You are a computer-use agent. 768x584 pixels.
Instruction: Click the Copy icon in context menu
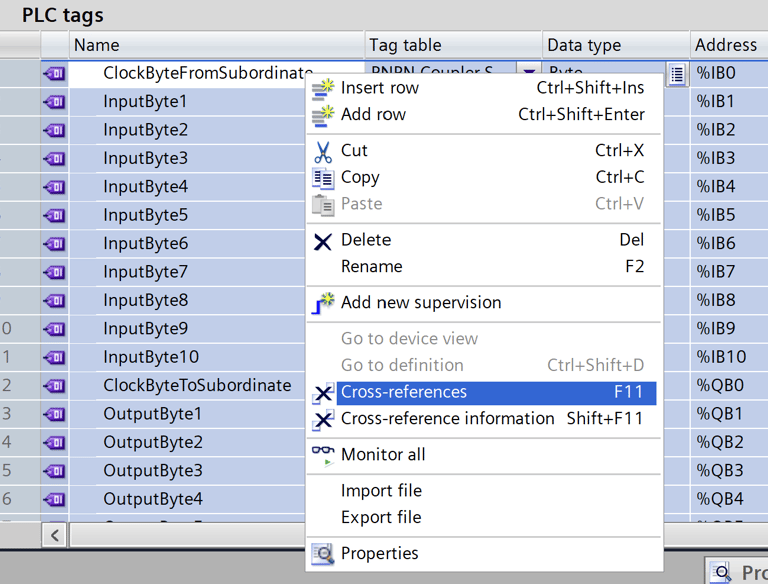click(323, 177)
